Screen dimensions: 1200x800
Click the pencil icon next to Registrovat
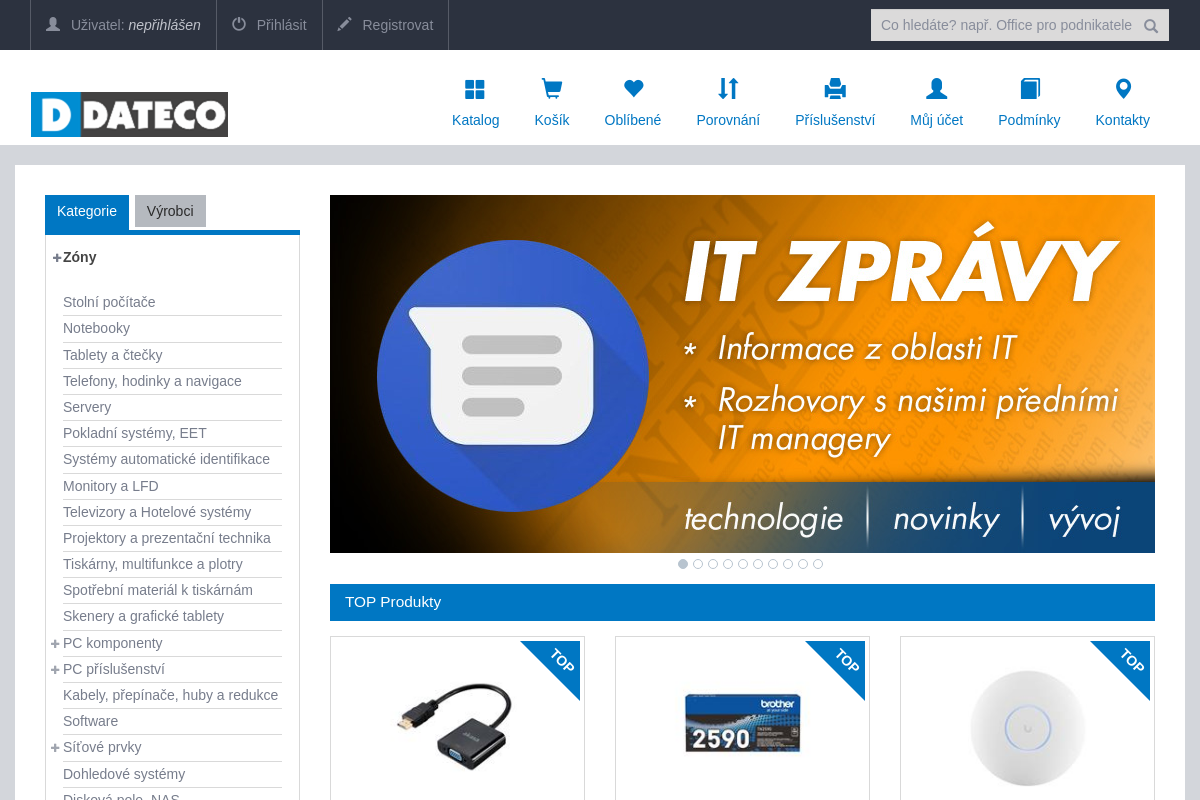345,24
